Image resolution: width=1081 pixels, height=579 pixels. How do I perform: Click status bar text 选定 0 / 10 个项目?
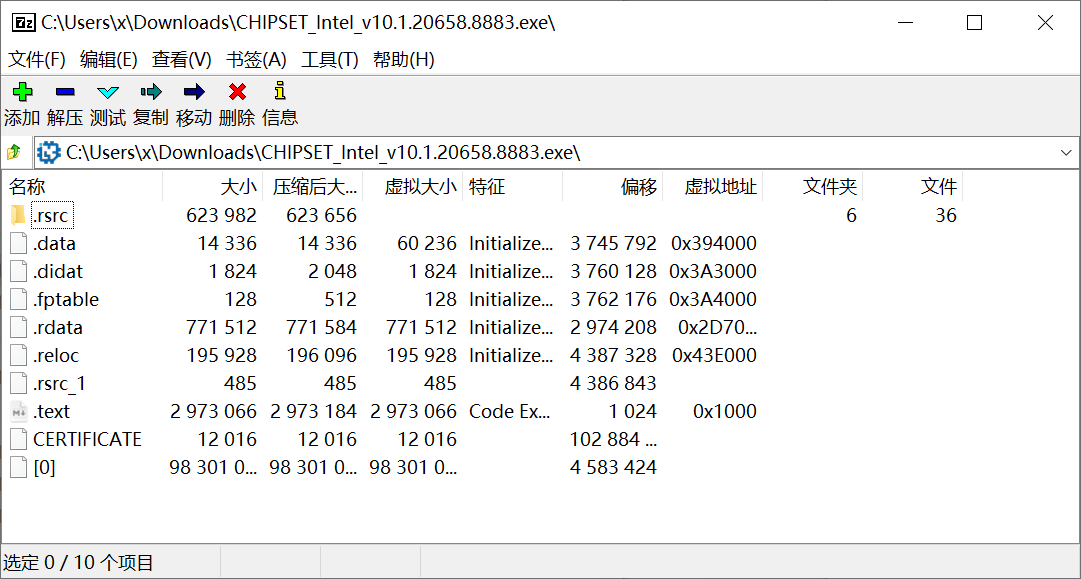coord(79,563)
